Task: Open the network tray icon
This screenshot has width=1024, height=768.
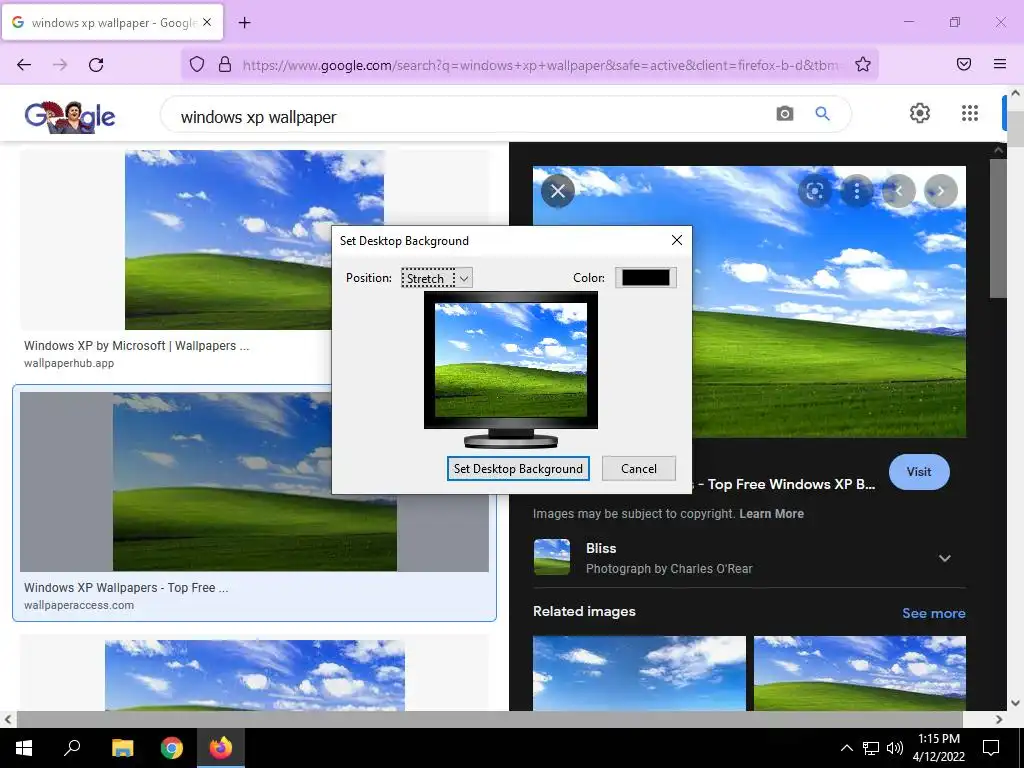Action: [x=871, y=748]
